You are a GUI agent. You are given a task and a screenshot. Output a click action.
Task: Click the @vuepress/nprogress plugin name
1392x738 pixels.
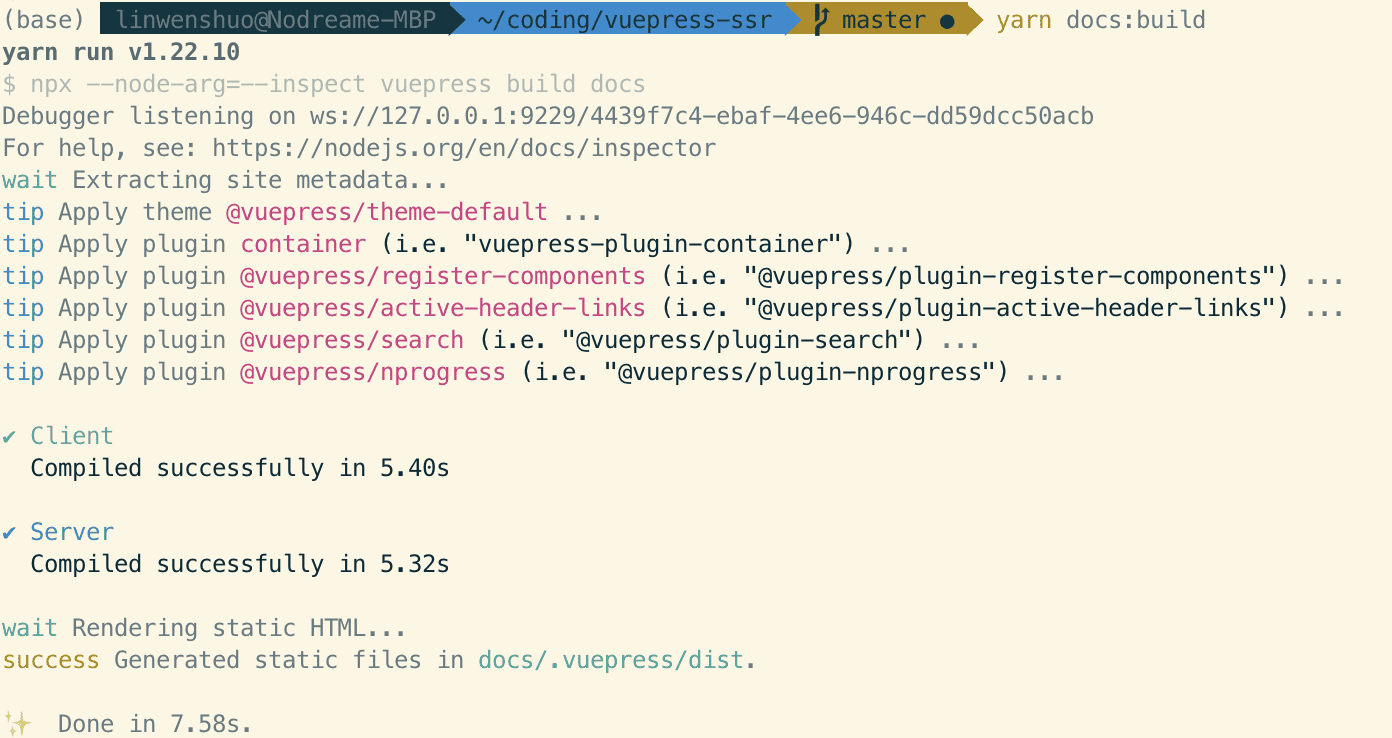pos(373,372)
